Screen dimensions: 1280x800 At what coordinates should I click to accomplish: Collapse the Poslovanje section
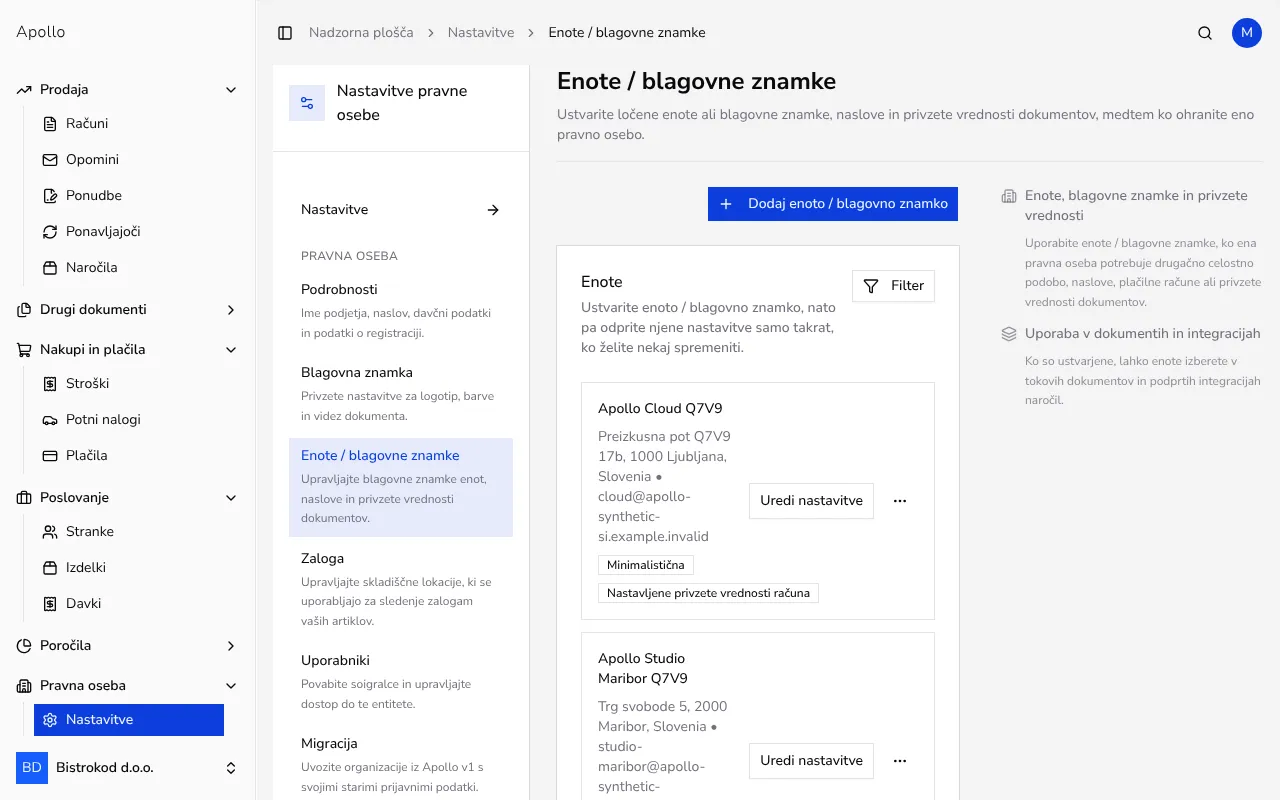pyautogui.click(x=128, y=498)
